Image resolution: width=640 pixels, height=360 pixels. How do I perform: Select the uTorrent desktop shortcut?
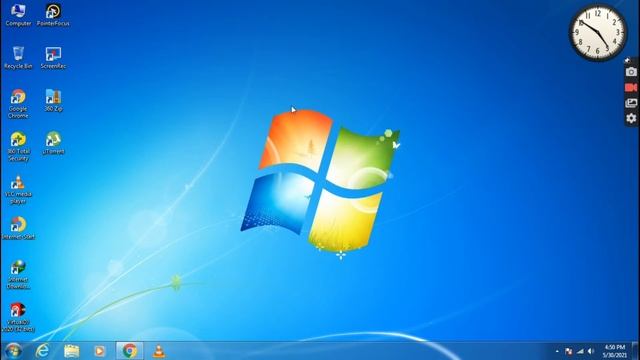pyautogui.click(x=53, y=143)
